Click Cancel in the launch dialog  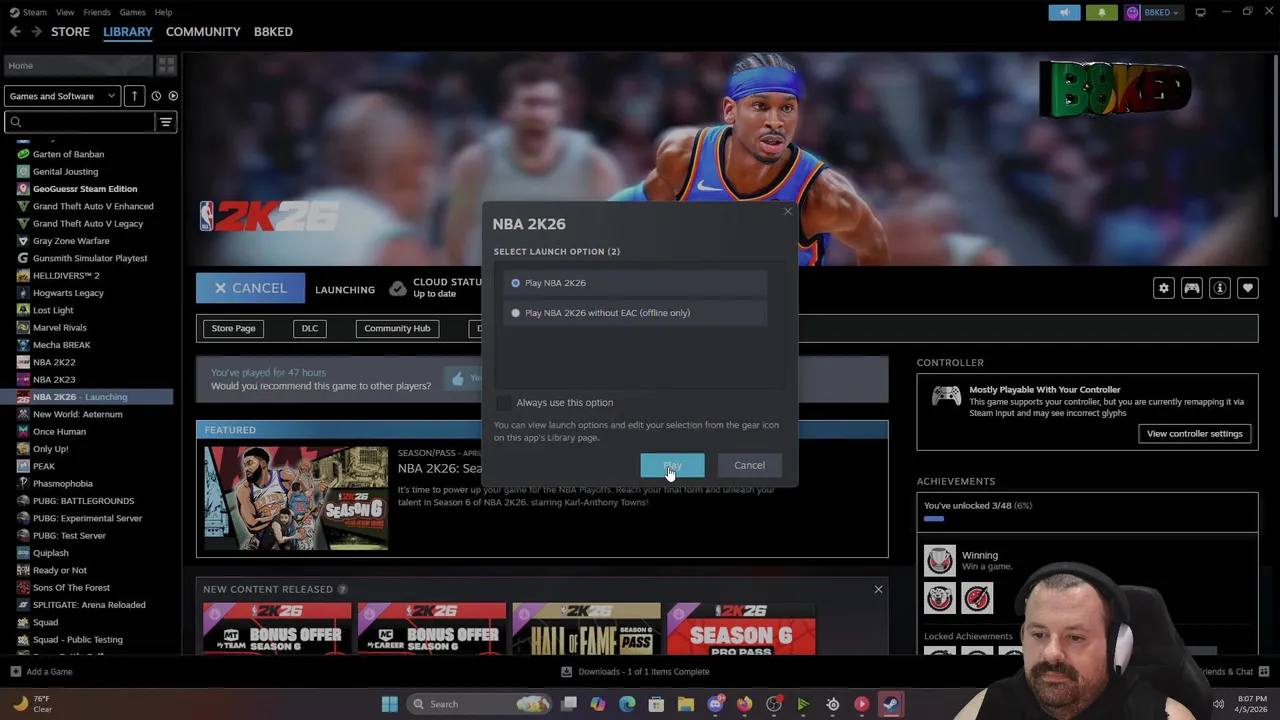(x=749, y=465)
